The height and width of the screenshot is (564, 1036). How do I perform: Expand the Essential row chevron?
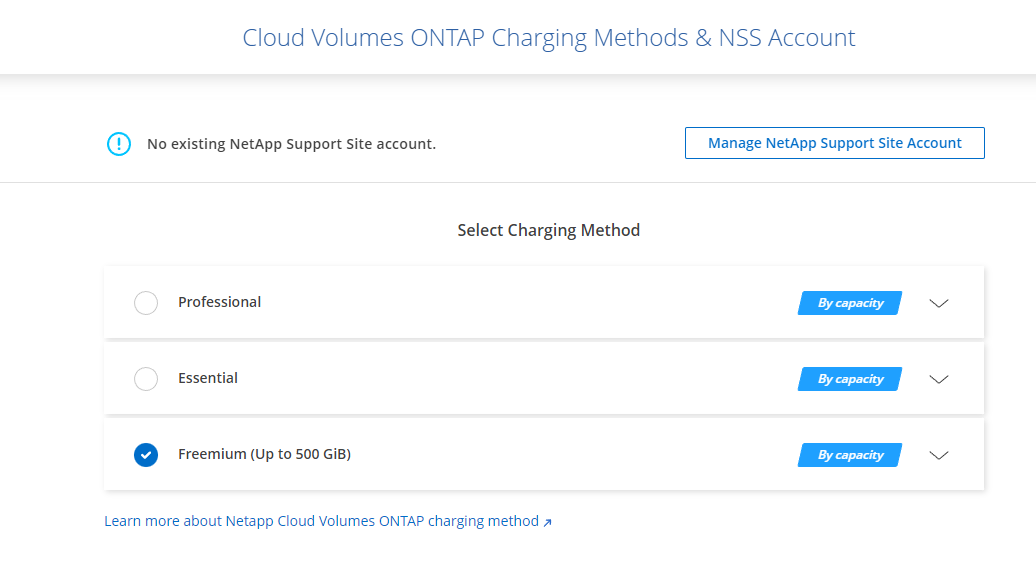point(939,379)
